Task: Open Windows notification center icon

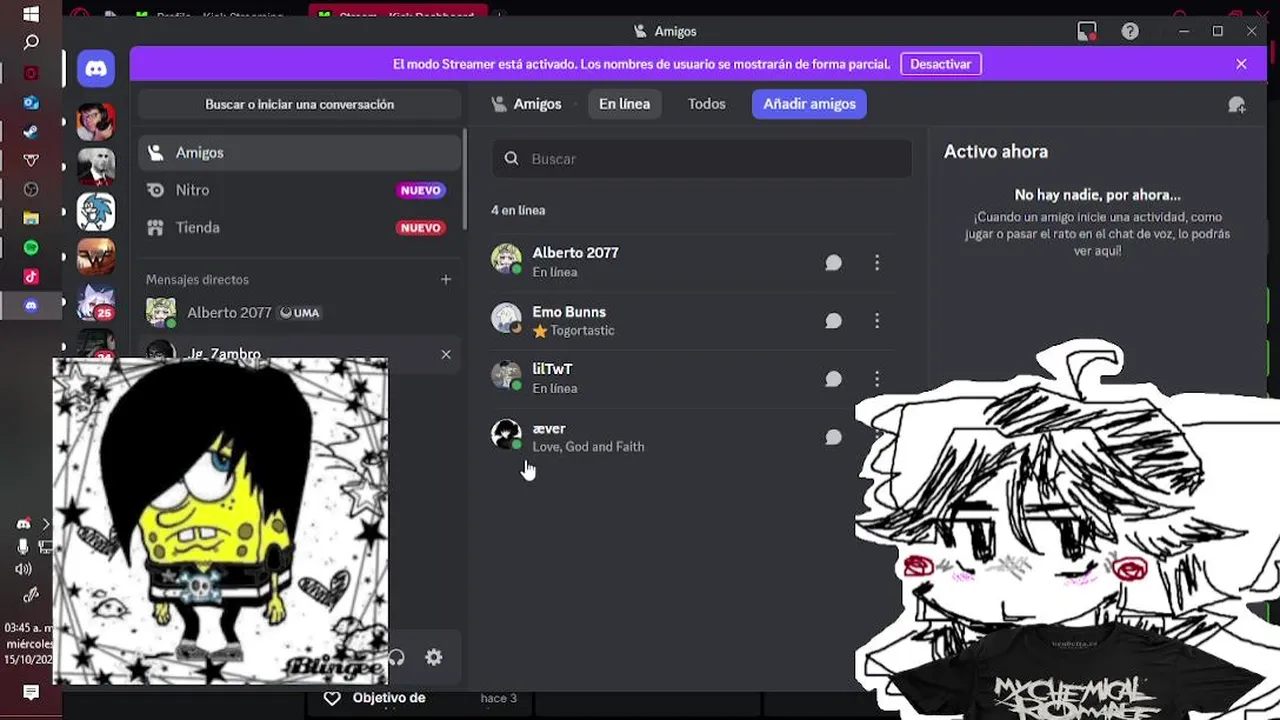Action: point(31,692)
